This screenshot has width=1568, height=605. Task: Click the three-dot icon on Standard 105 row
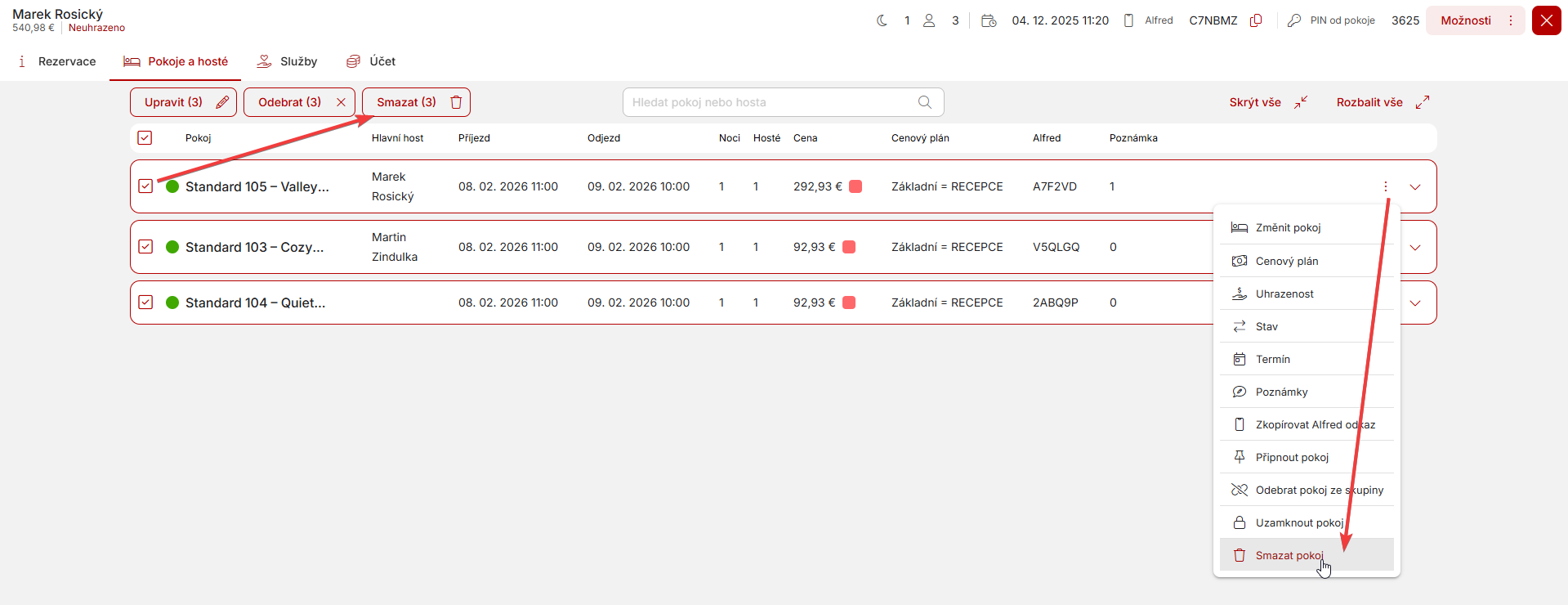click(1385, 186)
